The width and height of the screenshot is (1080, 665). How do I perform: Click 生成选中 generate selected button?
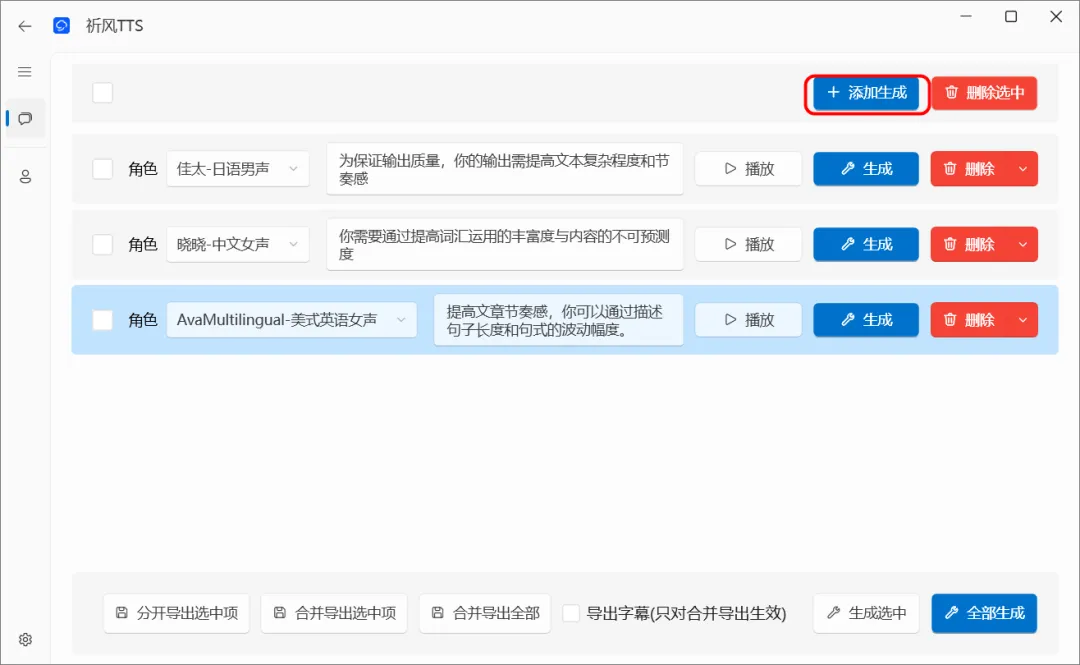[866, 613]
